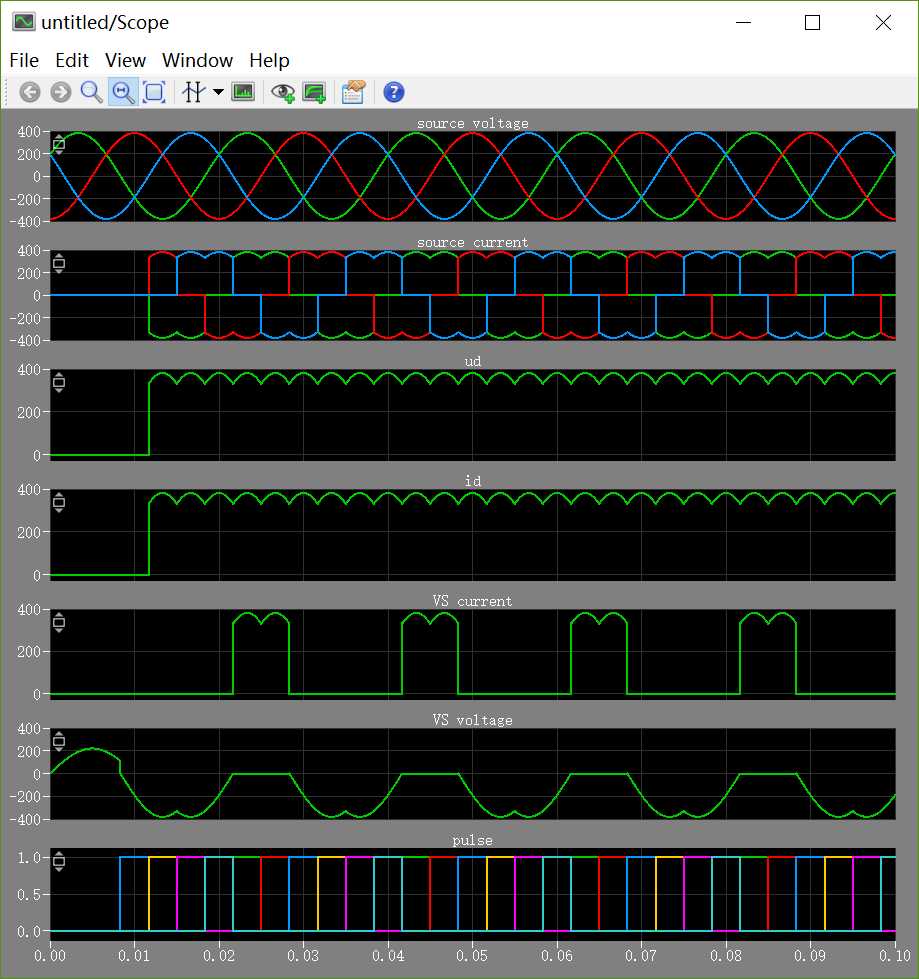Viewport: 919px width, 979px height.
Task: Click the y-axis scale control in VS voltage plot
Action: 59,742
